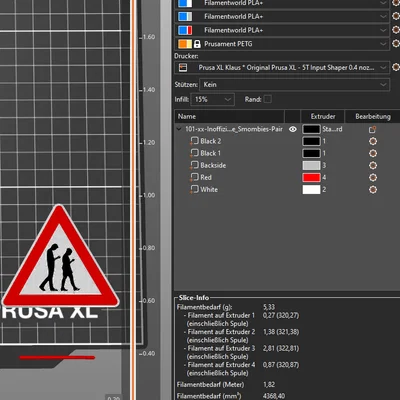The height and width of the screenshot is (400, 400).
Task: Click the orange-yellow Prusament PETG color swatch
Action: pos(185,44)
